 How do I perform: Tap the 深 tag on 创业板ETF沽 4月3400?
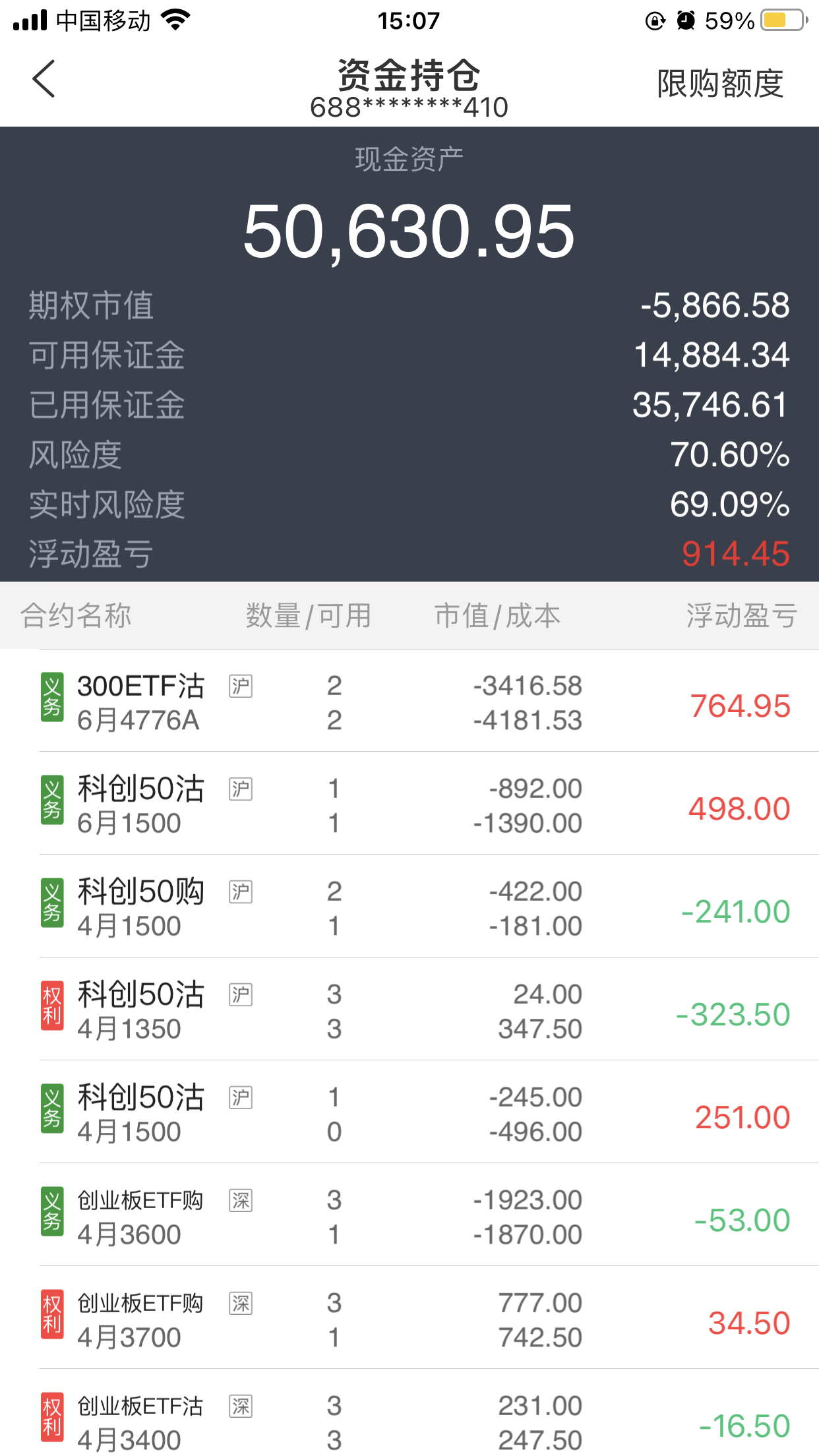(241, 1406)
